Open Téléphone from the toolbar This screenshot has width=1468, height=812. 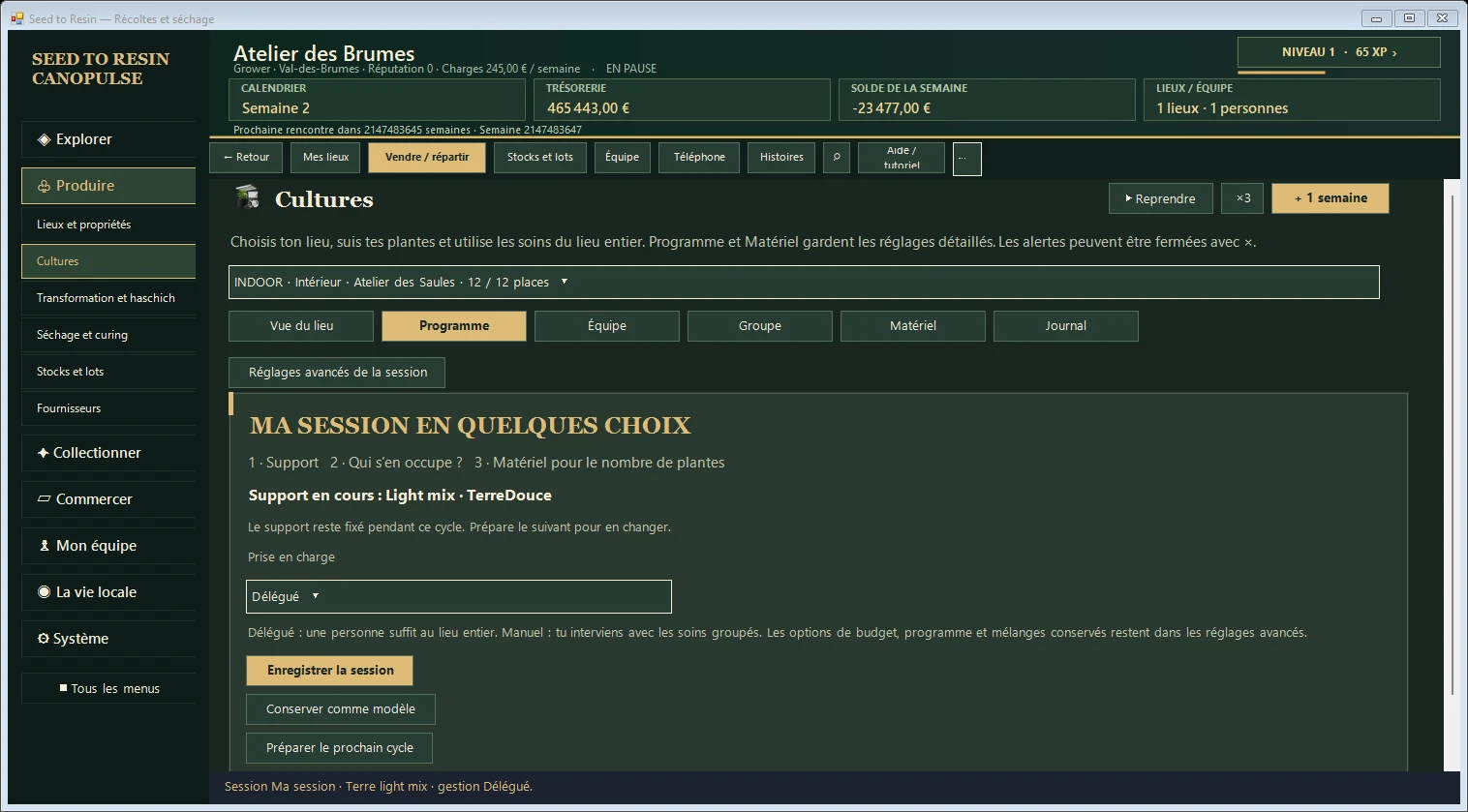coord(699,158)
